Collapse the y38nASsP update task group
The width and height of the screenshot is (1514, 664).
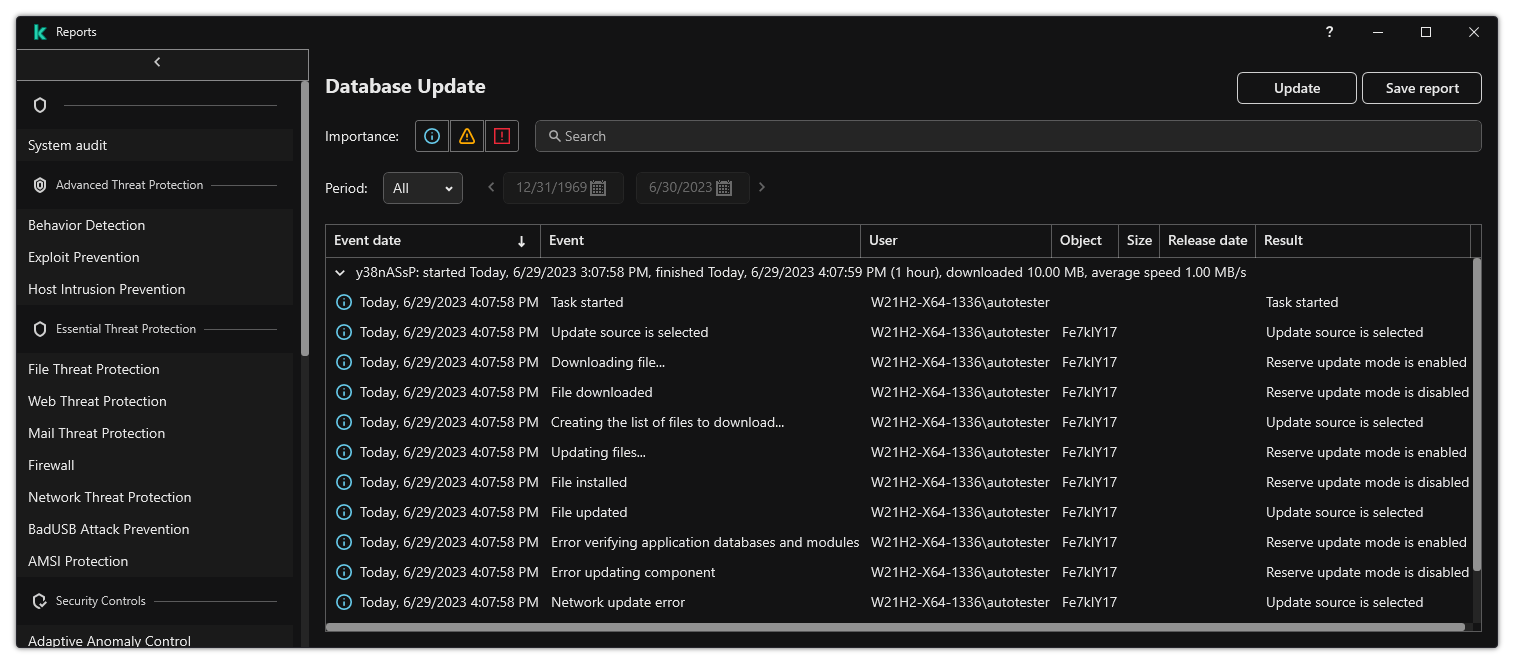click(340, 271)
